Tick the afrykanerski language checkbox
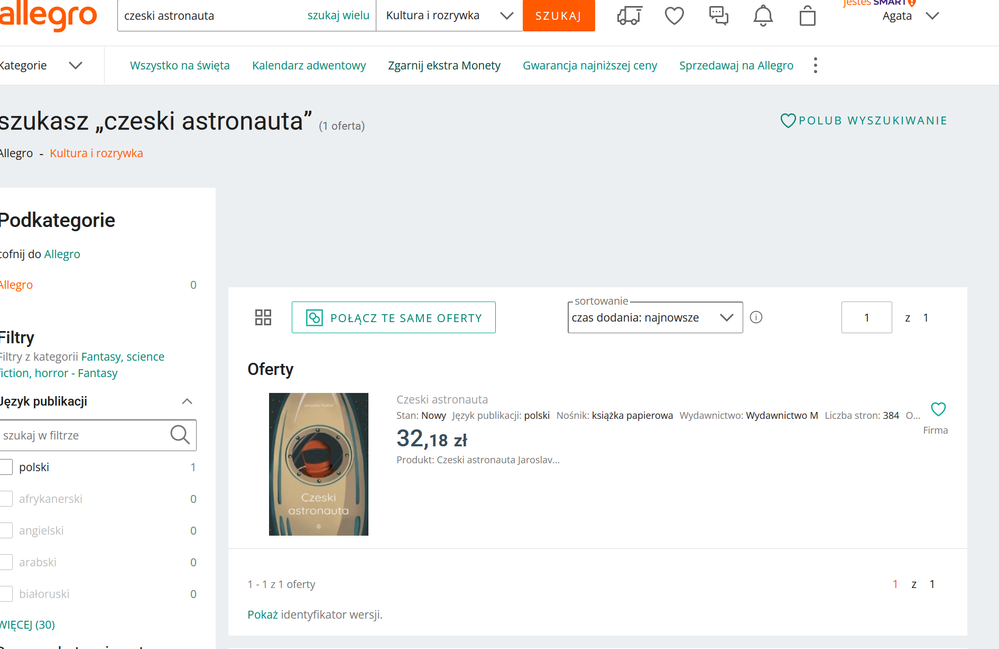 click(x=6, y=499)
